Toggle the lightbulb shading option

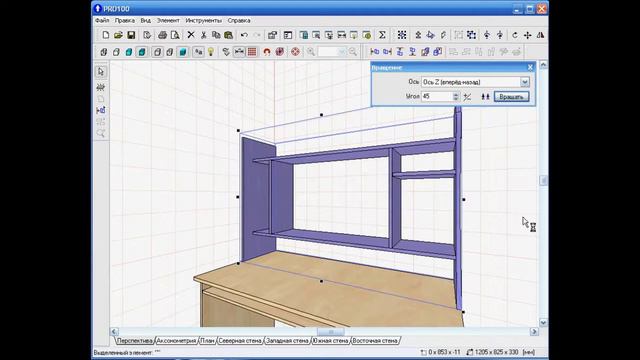click(x=211, y=52)
